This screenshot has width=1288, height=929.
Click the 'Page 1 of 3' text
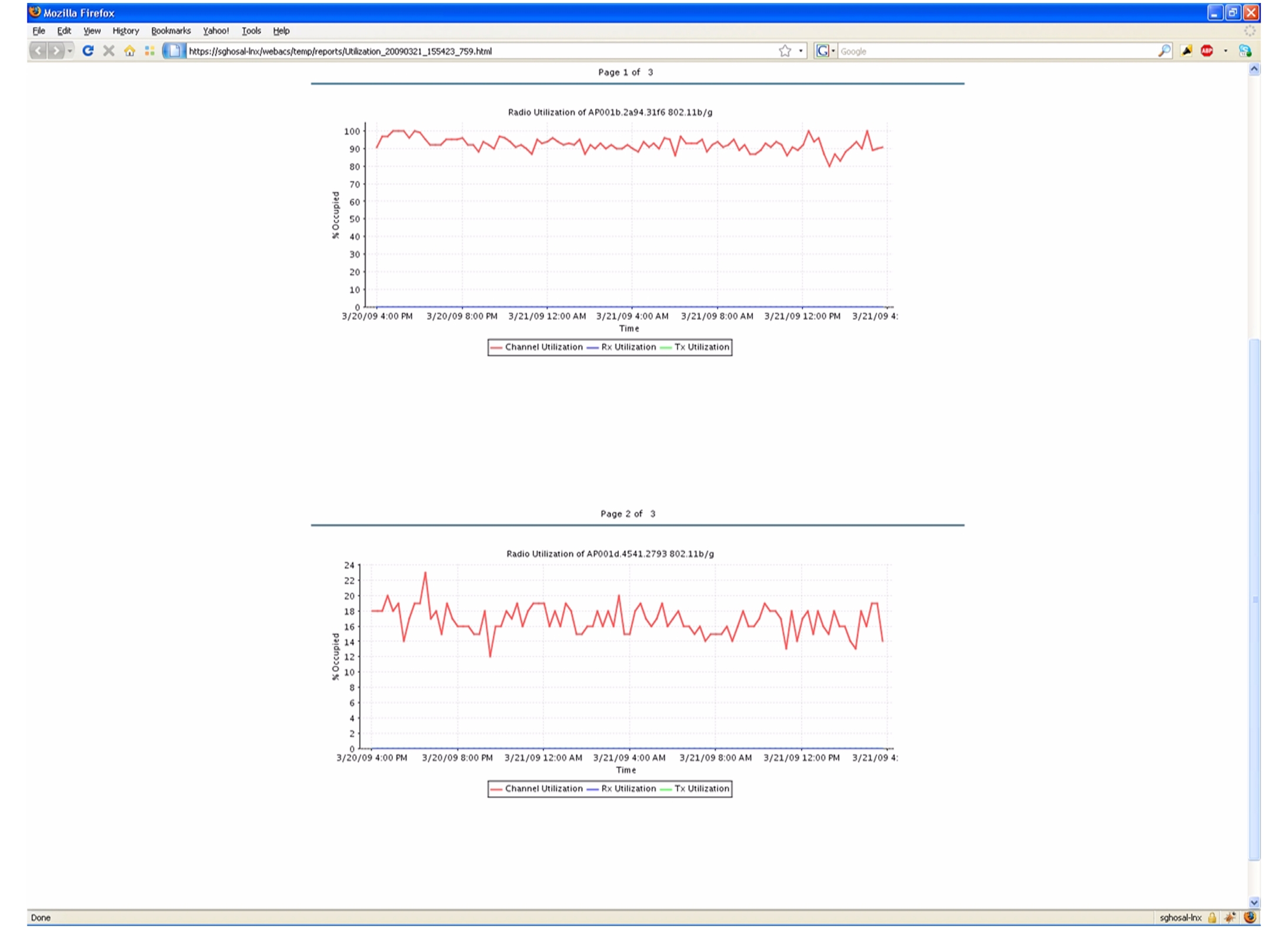coord(626,72)
